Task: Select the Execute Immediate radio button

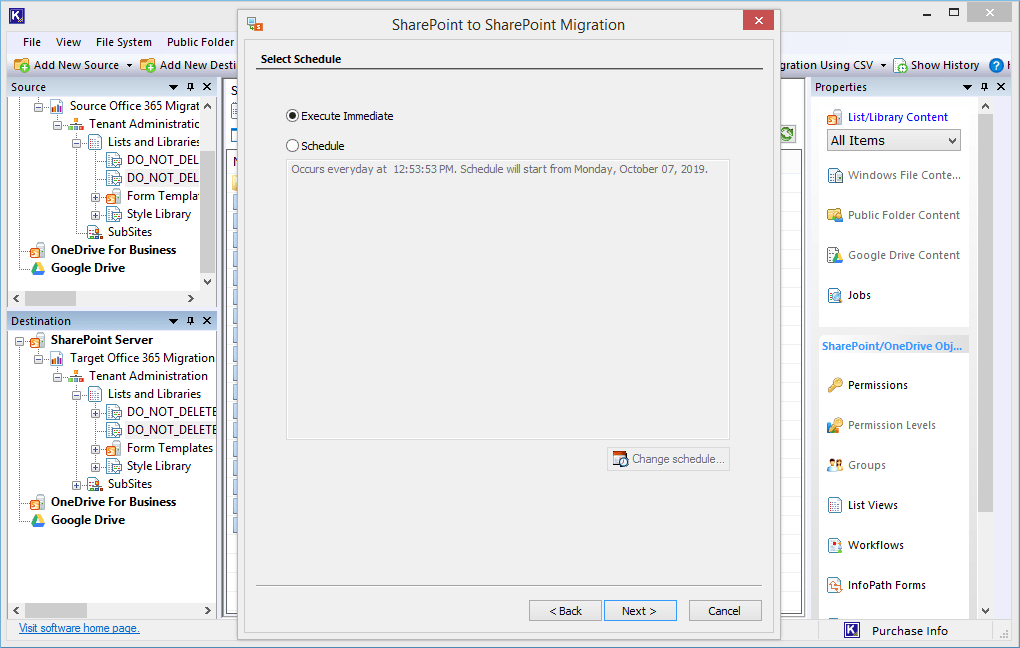Action: (x=293, y=116)
